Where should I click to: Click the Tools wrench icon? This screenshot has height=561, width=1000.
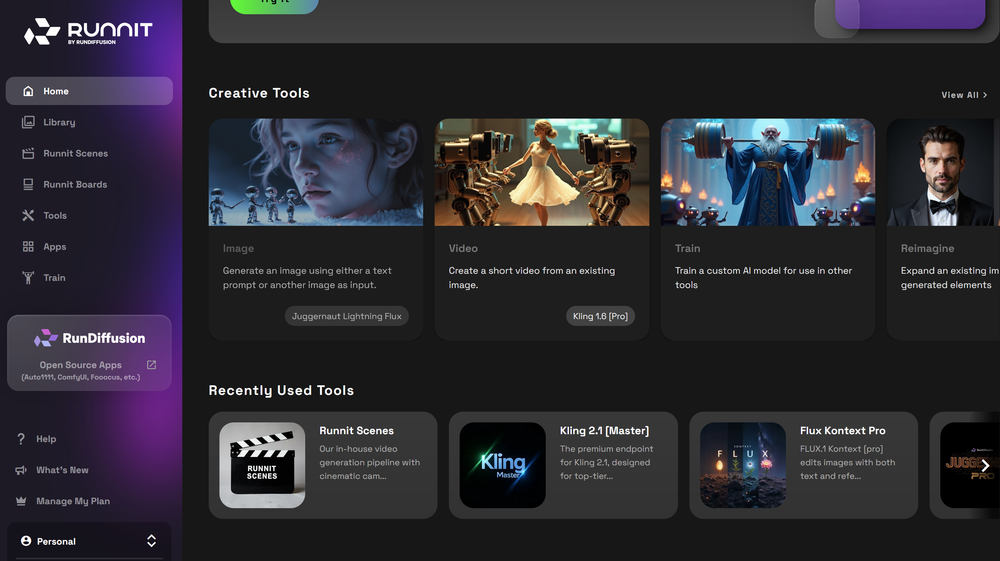coord(28,215)
